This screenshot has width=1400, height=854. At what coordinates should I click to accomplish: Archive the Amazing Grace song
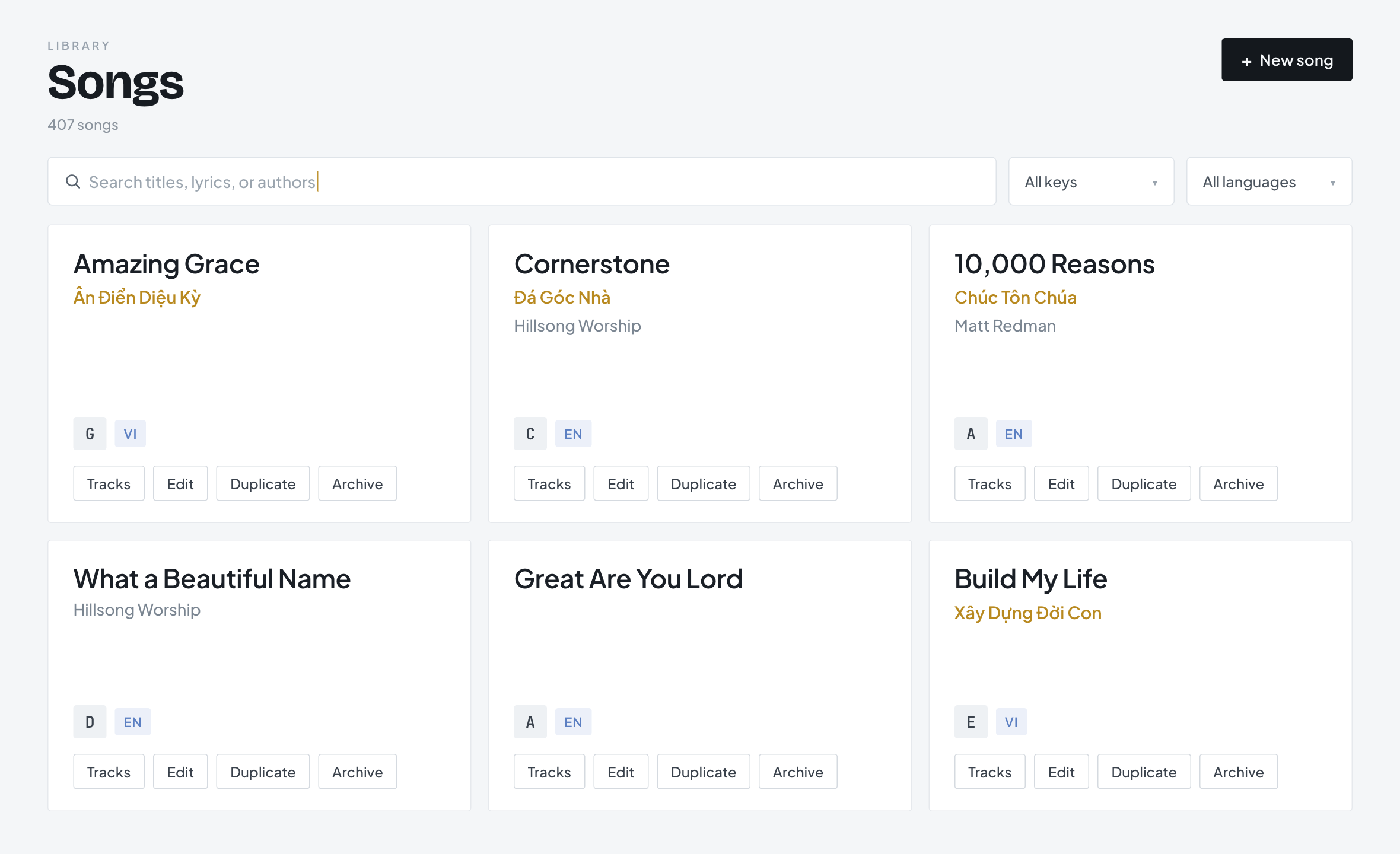pyautogui.click(x=357, y=483)
